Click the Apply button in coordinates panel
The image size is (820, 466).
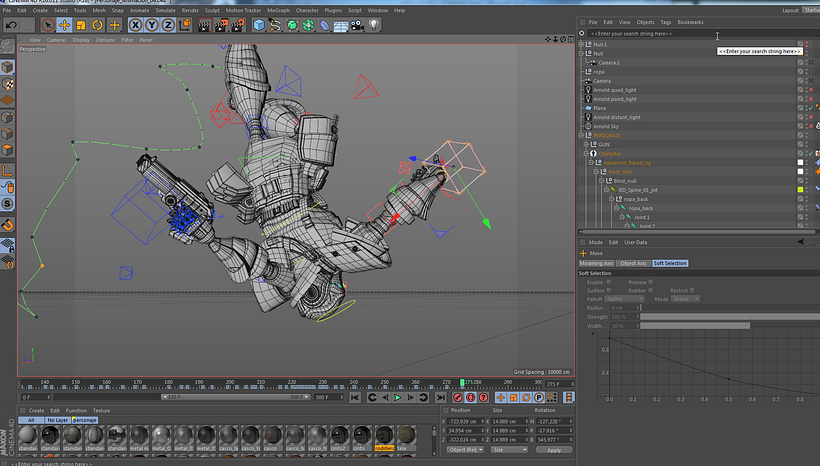(x=553, y=450)
